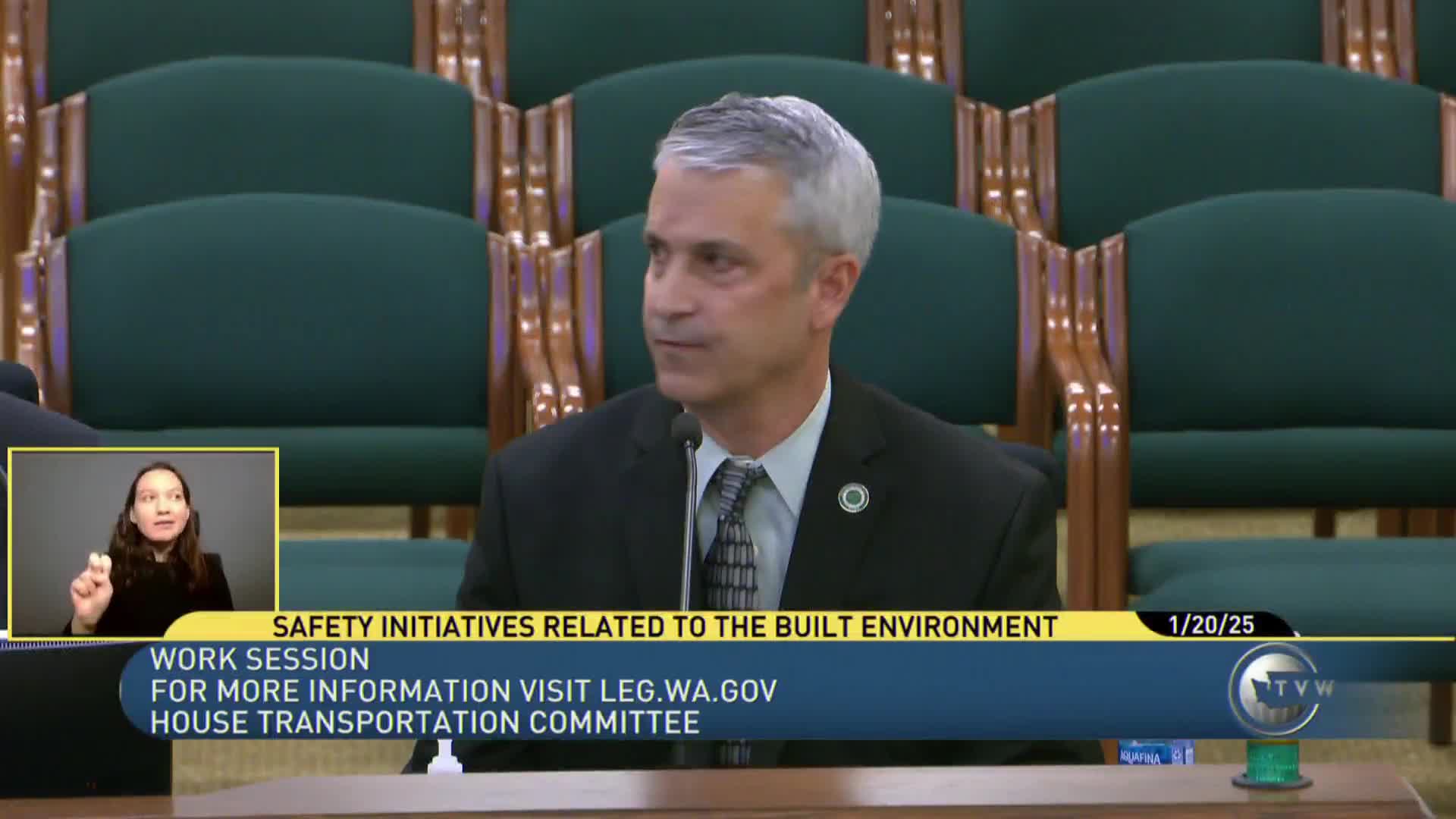The image size is (1456, 819).
Task: Click the LEG.WA.GOV text in the banner
Action: [689, 691]
